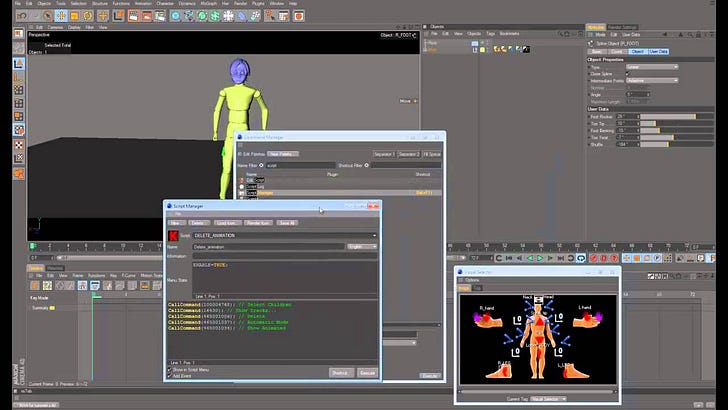Click the blue Cube primitive icon
This screenshot has height=410, width=728.
pos(176,16)
